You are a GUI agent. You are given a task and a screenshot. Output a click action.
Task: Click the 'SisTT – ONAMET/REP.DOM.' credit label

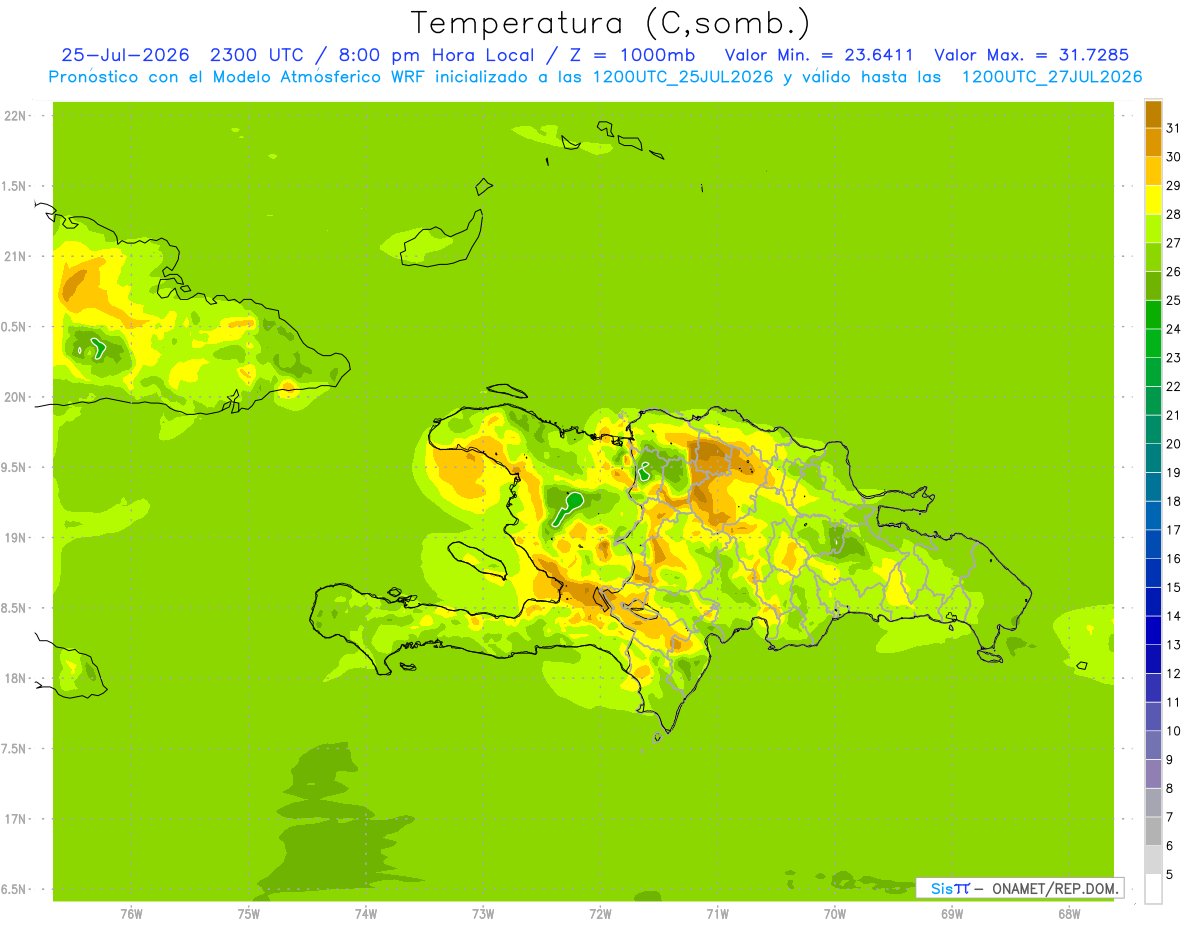tap(1021, 888)
